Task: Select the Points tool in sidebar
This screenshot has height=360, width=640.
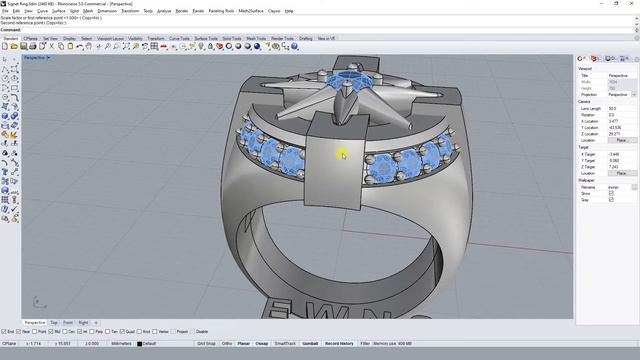Action: pyautogui.click(x=15, y=59)
